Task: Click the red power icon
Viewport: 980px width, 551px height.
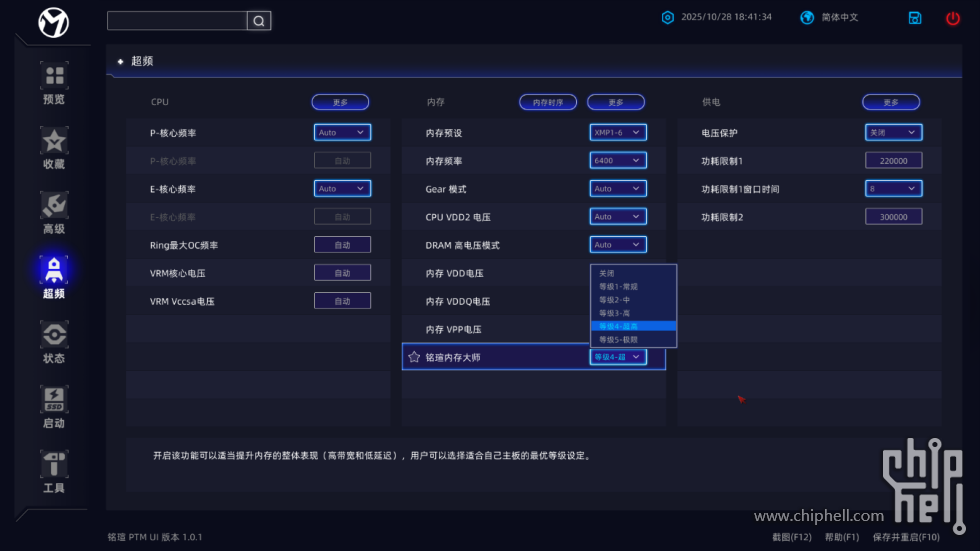Action: 952,18
